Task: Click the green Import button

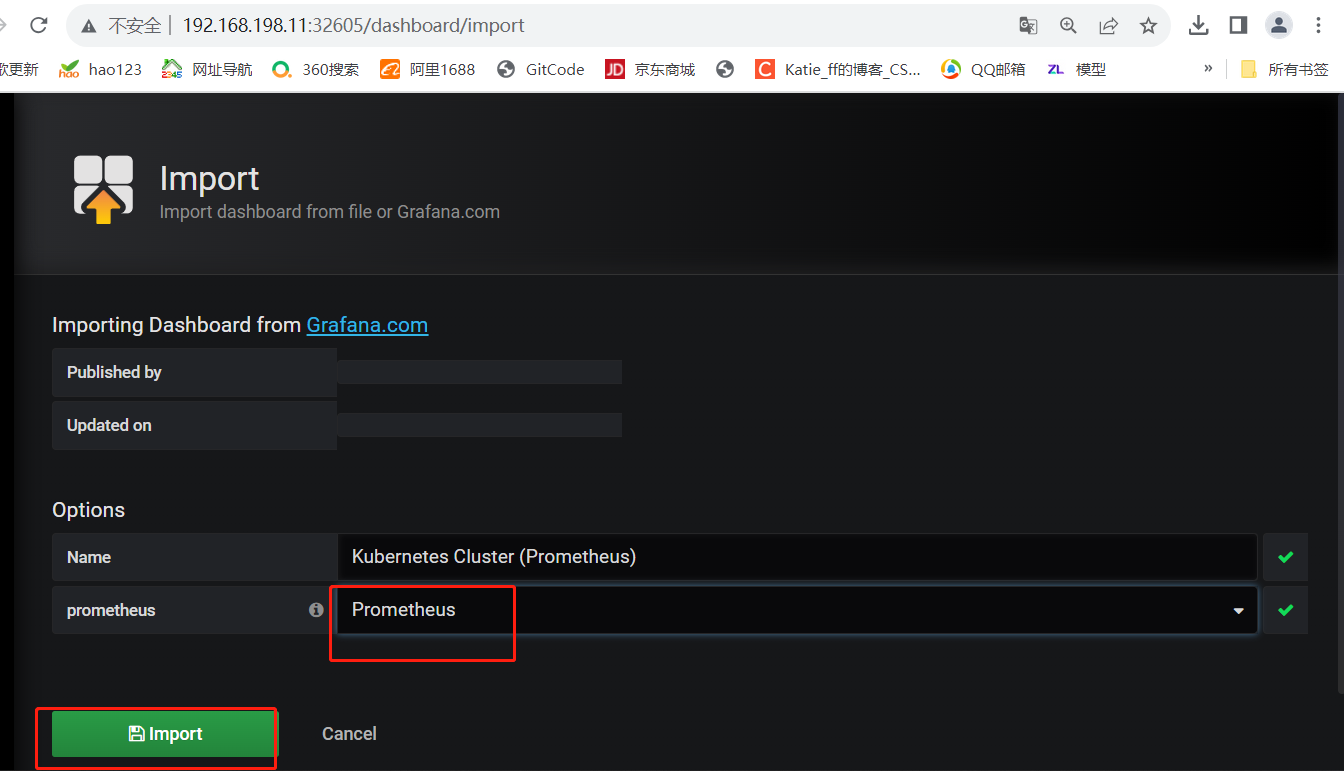Action: click(164, 734)
